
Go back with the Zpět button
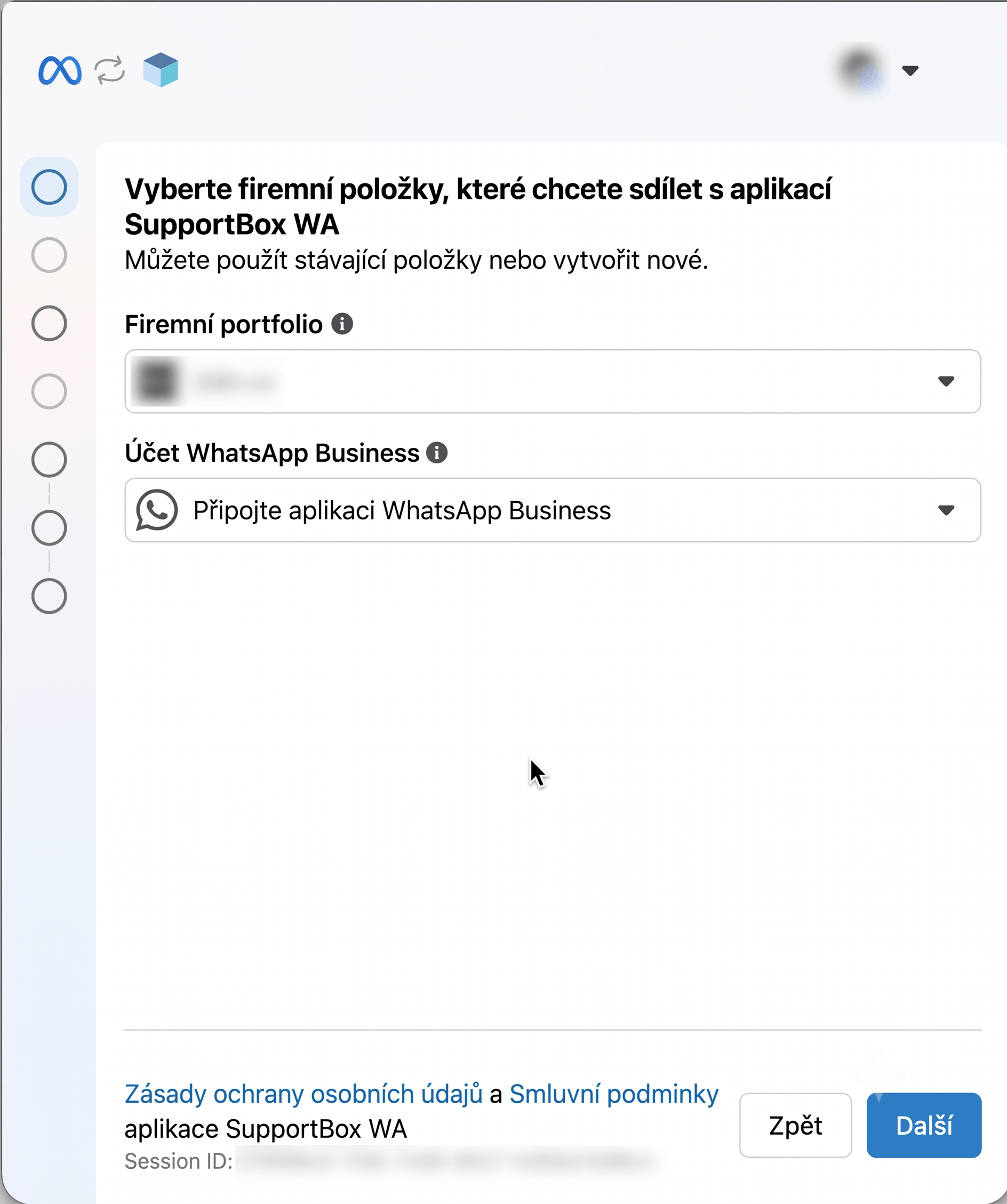point(795,1126)
